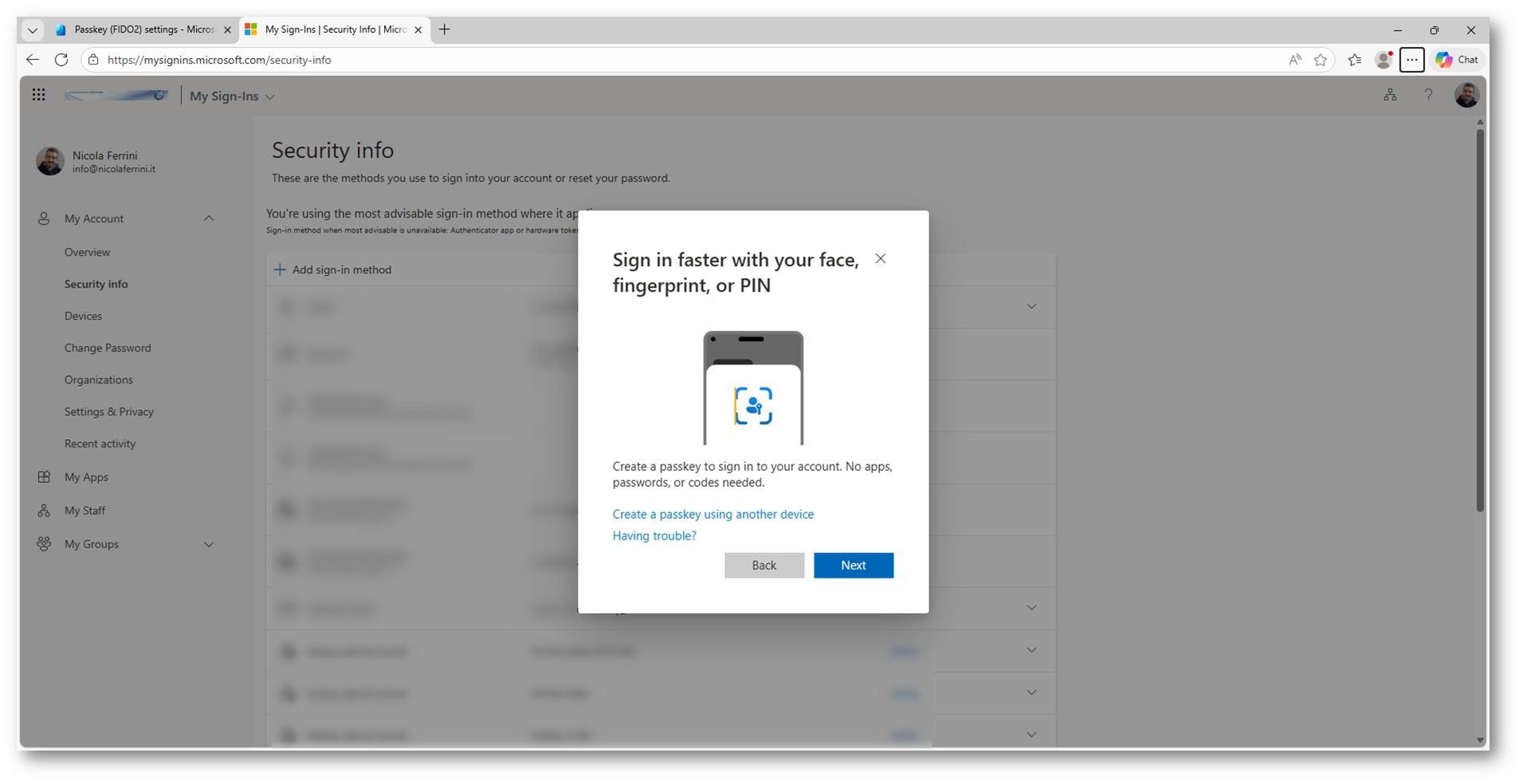1523x784 pixels.
Task: Expand the My Groups section chevron
Action: click(x=209, y=544)
